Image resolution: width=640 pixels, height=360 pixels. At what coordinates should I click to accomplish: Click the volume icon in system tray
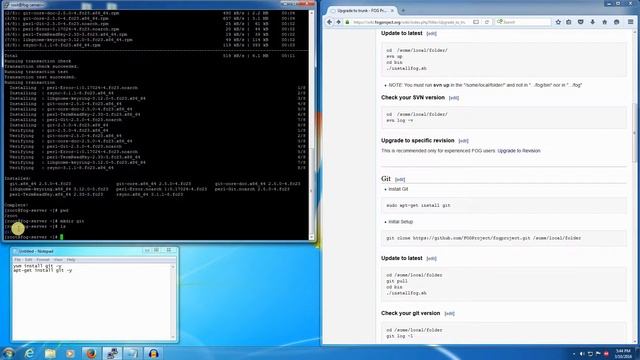pos(582,353)
